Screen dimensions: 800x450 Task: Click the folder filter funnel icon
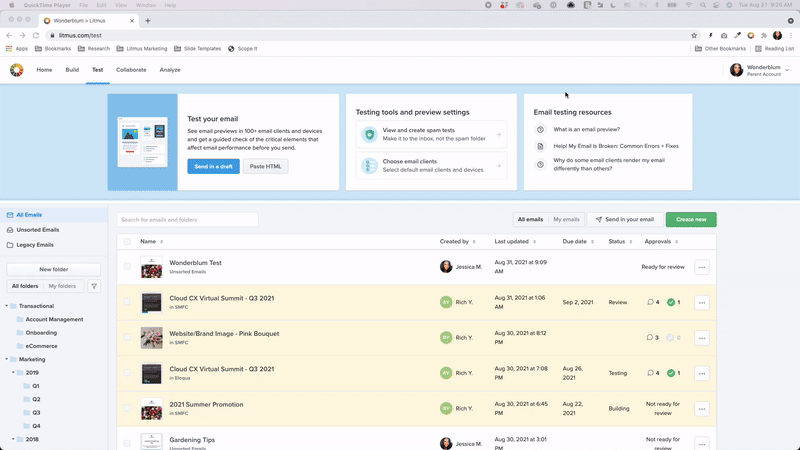click(94, 286)
